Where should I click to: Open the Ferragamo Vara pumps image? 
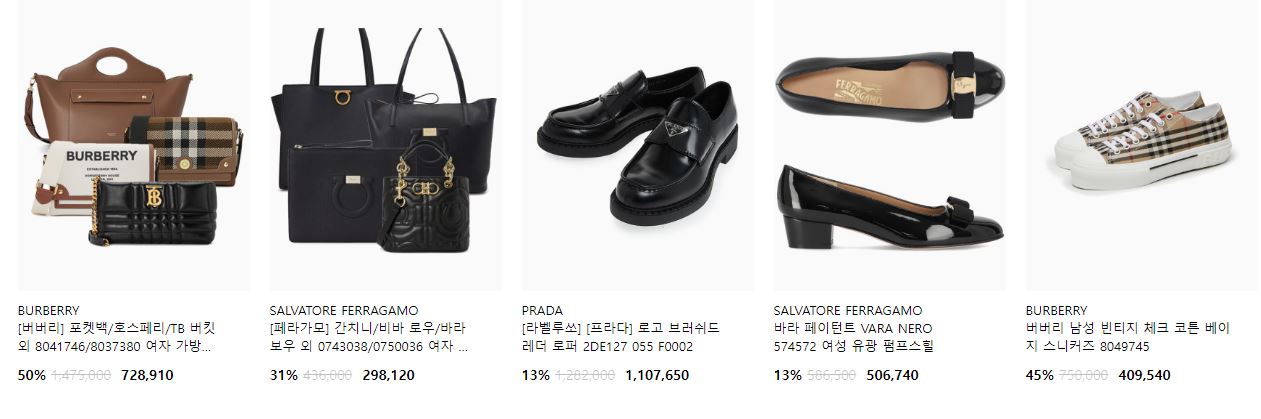[x=890, y=146]
